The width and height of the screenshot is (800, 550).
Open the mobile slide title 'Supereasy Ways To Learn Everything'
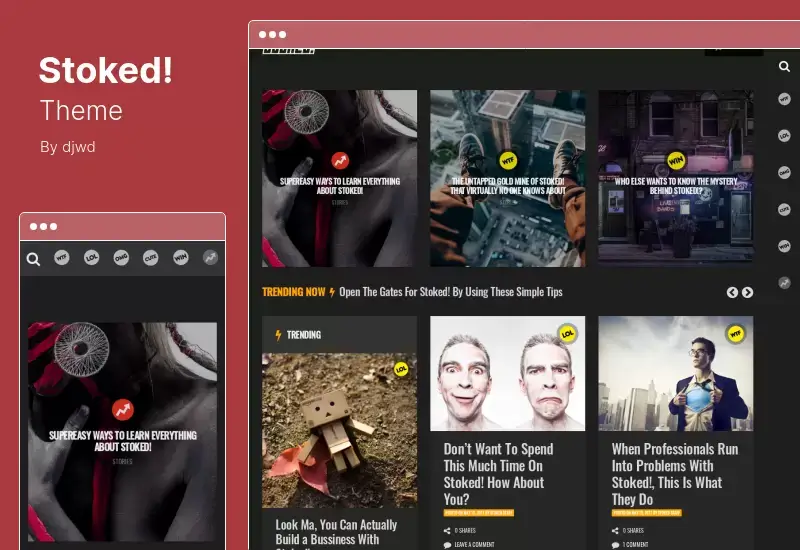(122, 441)
